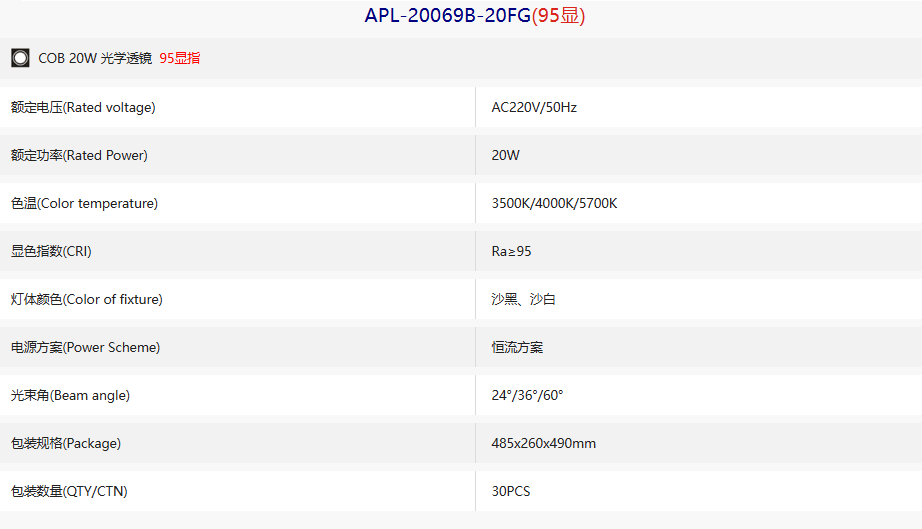This screenshot has width=922, height=529.
Task: Click the '沙黑、沙白' value
Action: (x=523, y=300)
